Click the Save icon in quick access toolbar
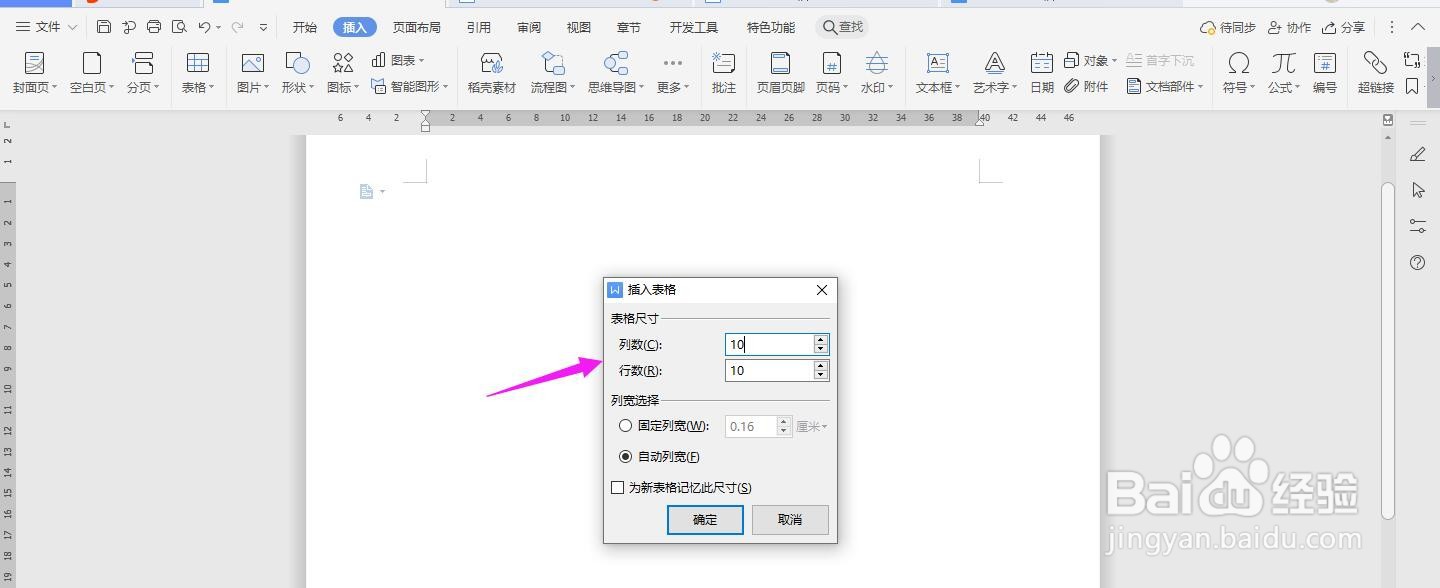Image resolution: width=1440 pixels, height=588 pixels. pos(104,27)
